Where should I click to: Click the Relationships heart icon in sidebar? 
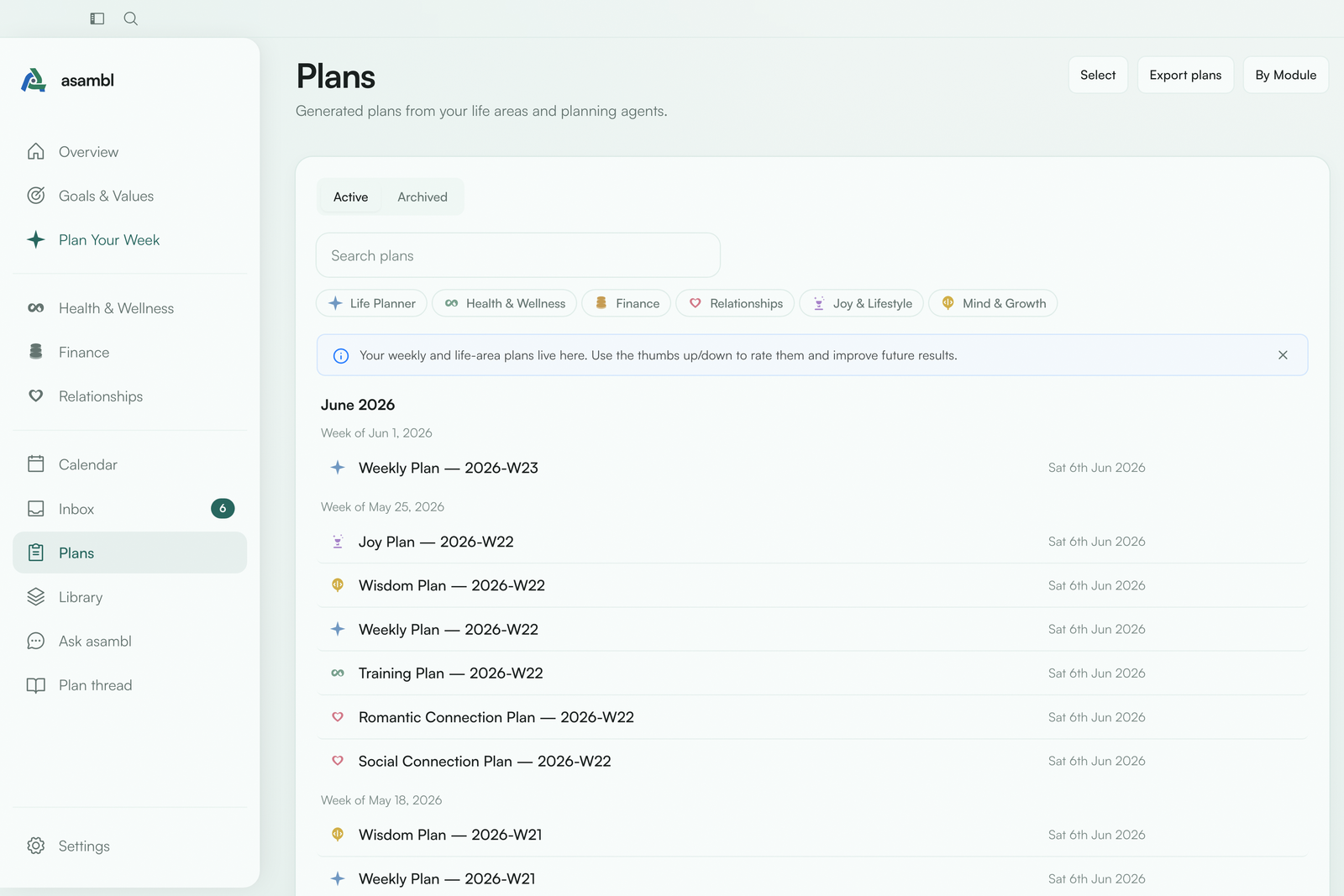[x=36, y=396]
